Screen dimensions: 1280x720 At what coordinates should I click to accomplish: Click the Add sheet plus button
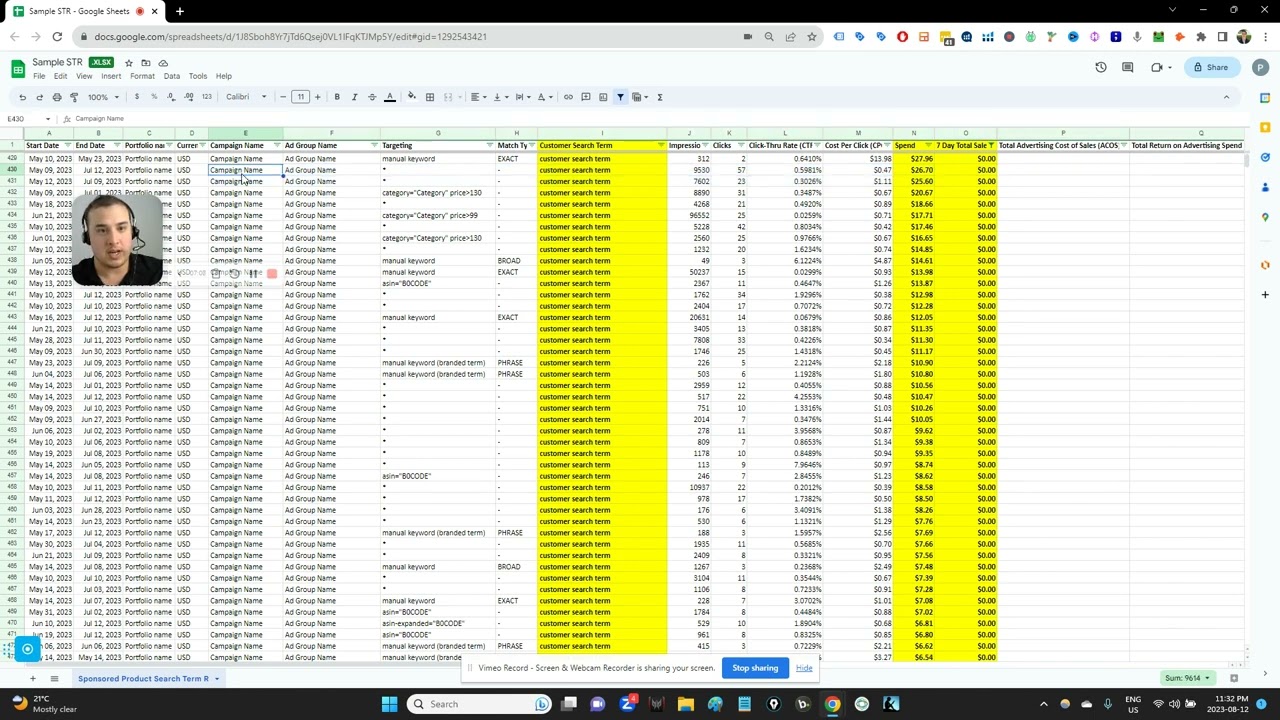tap(32, 678)
